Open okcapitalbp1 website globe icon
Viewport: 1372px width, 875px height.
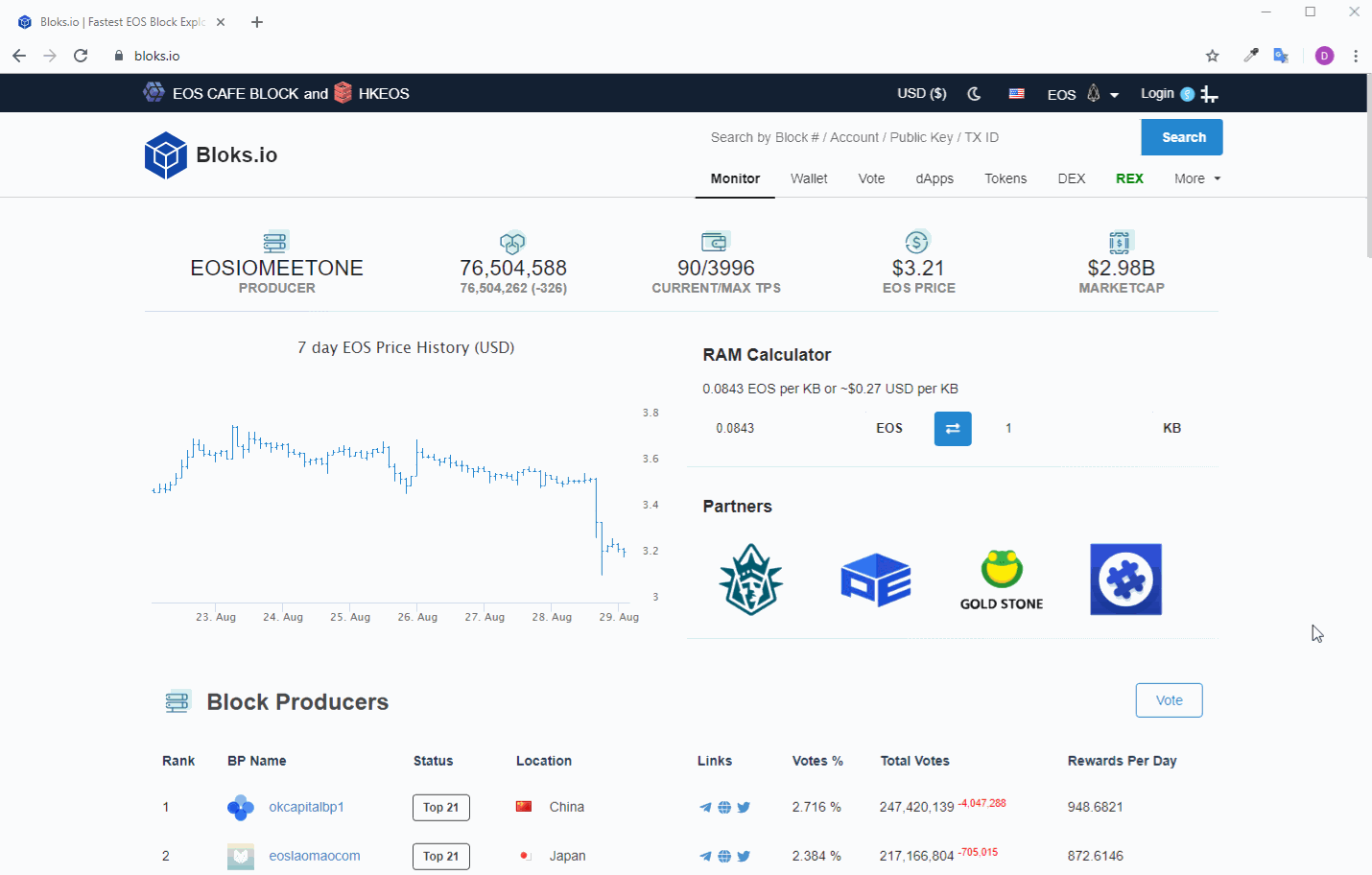[724, 808]
